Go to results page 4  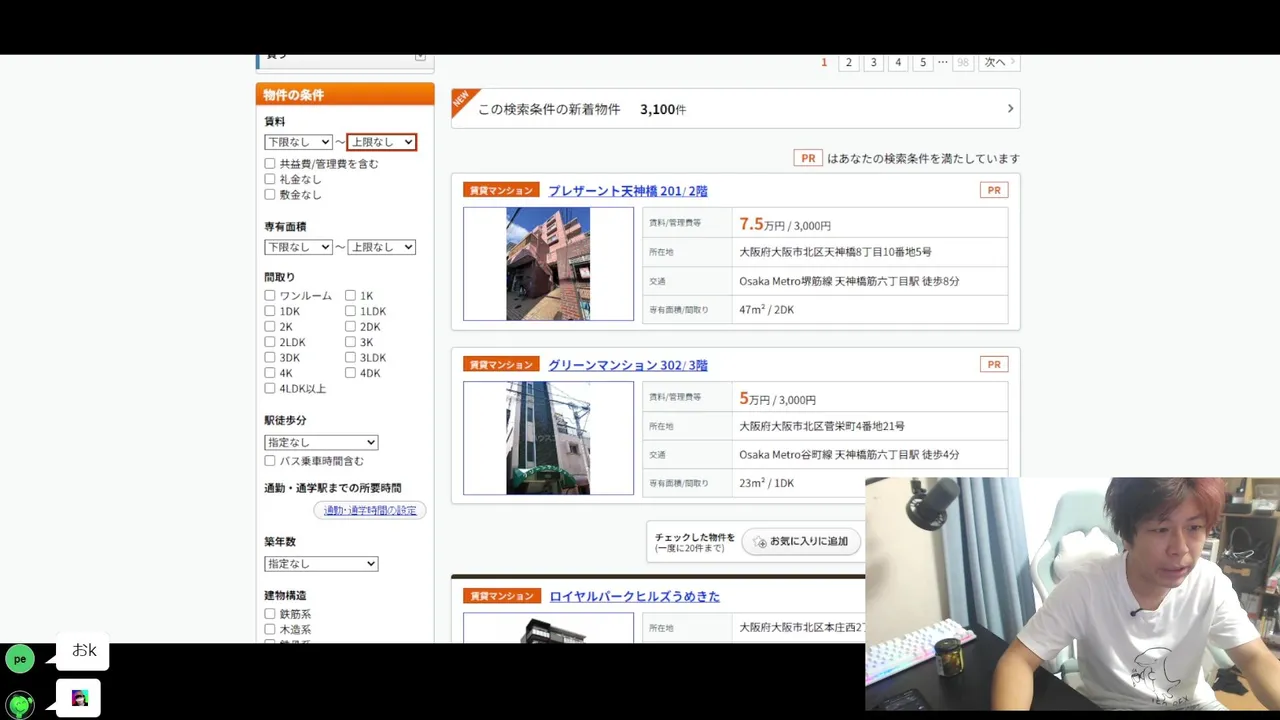coord(898,62)
